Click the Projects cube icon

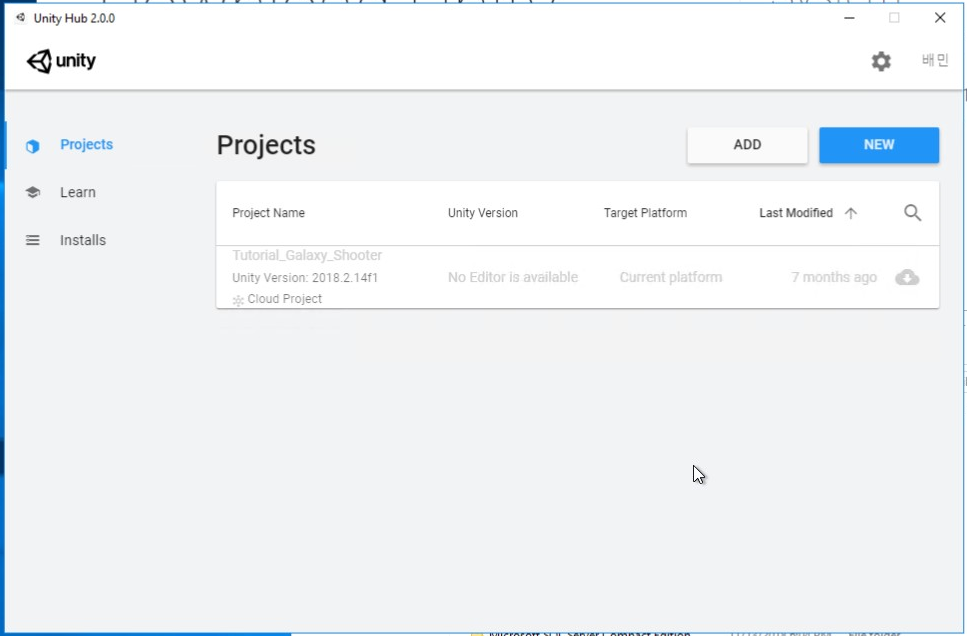pyautogui.click(x=33, y=146)
